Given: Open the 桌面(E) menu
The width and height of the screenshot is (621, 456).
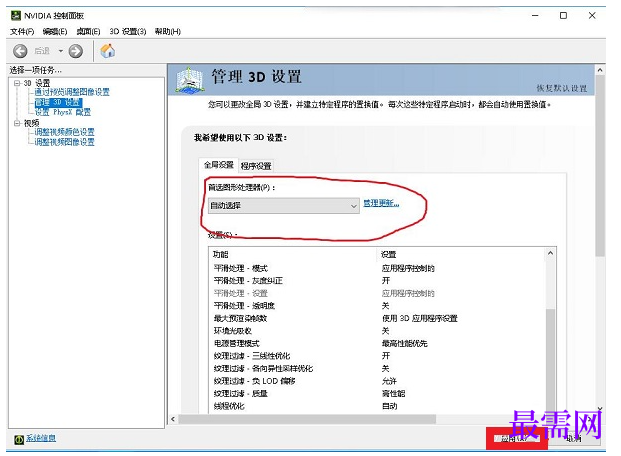Looking at the screenshot, I should (88, 32).
